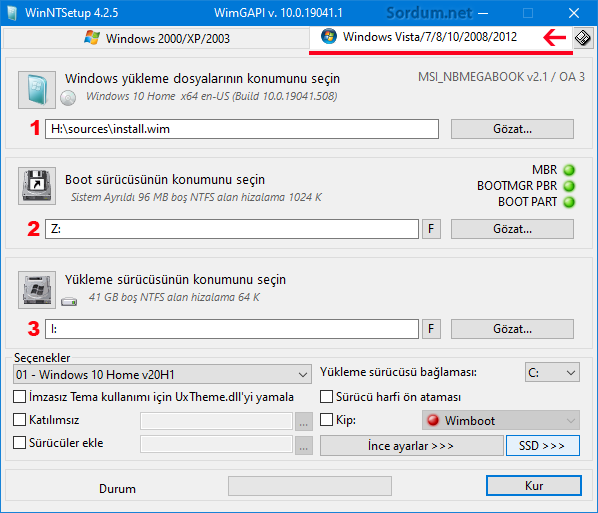Click F format button next to I: field

point(431,329)
